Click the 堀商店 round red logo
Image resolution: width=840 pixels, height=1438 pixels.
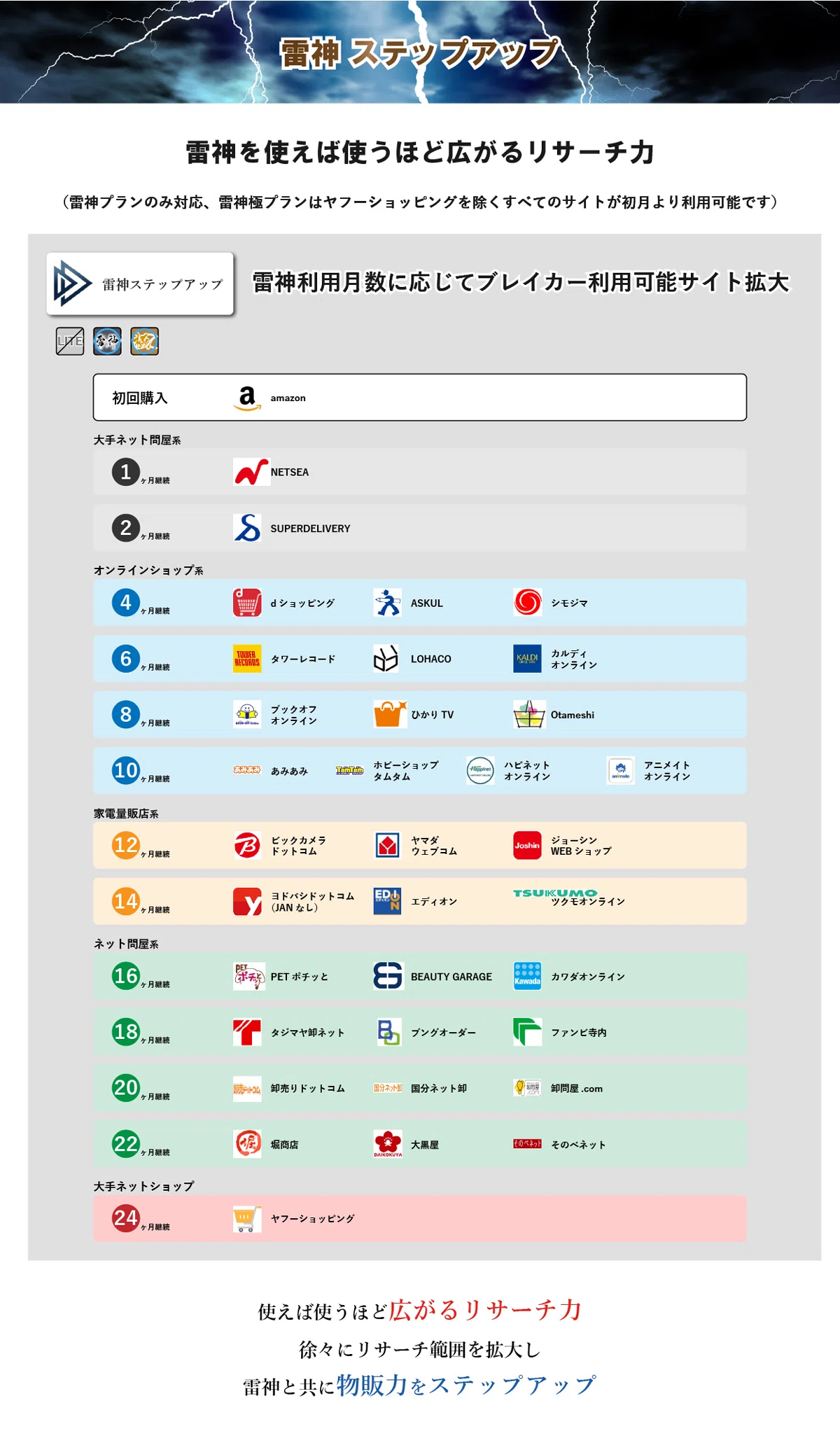(247, 1144)
